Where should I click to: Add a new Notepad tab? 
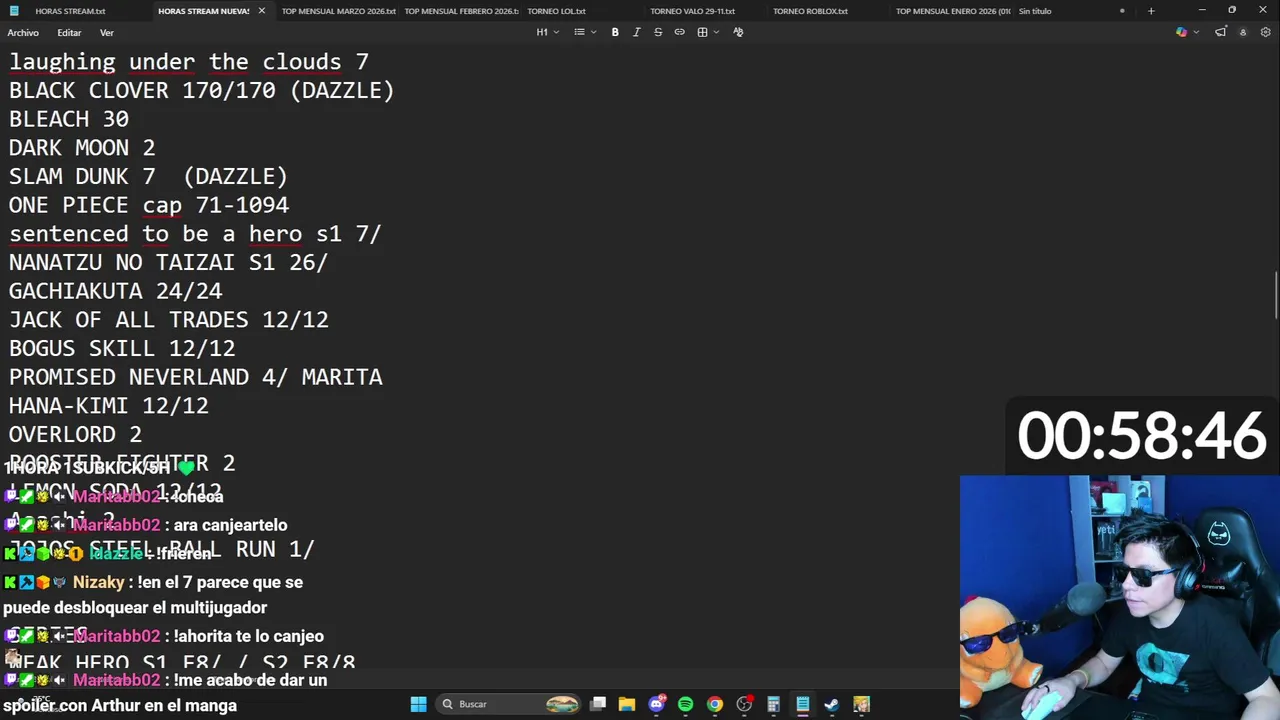[1151, 11]
